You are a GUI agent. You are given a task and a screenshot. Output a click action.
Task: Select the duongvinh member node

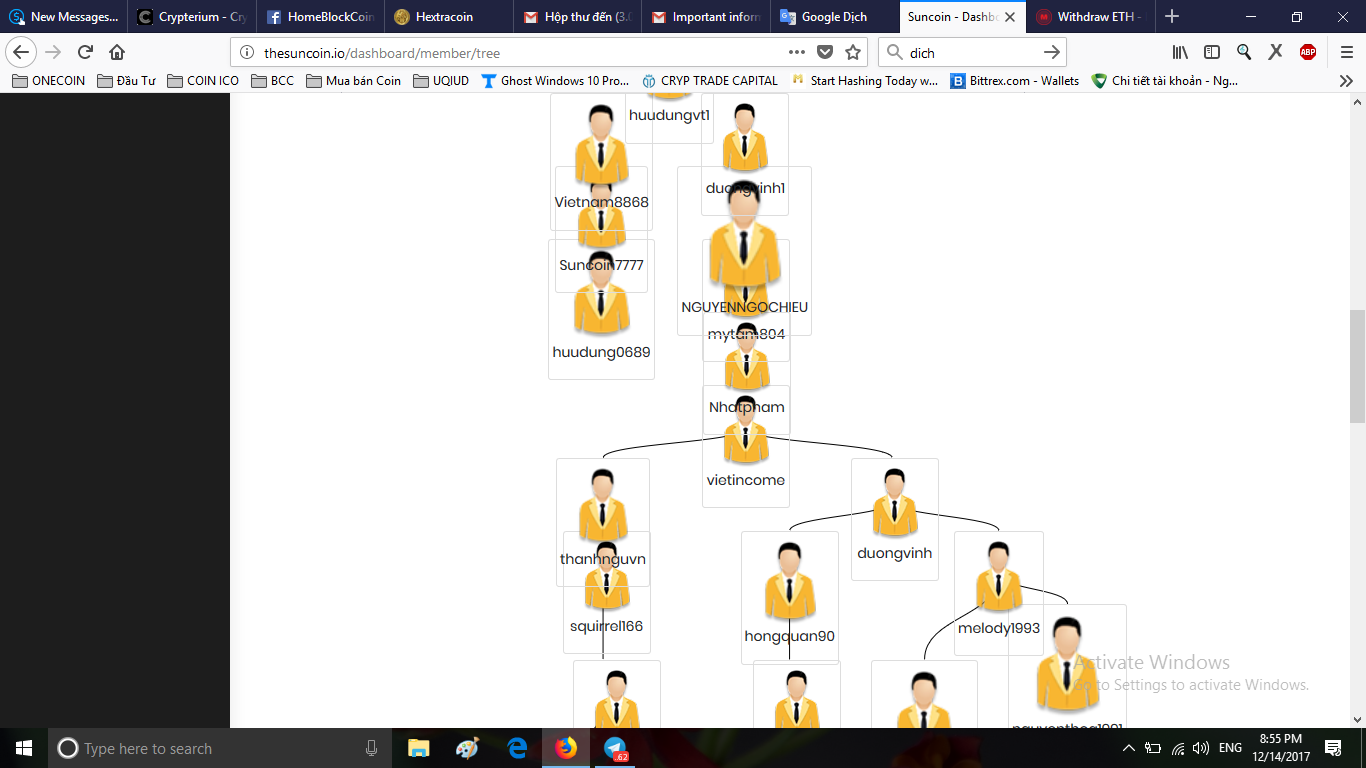point(895,519)
